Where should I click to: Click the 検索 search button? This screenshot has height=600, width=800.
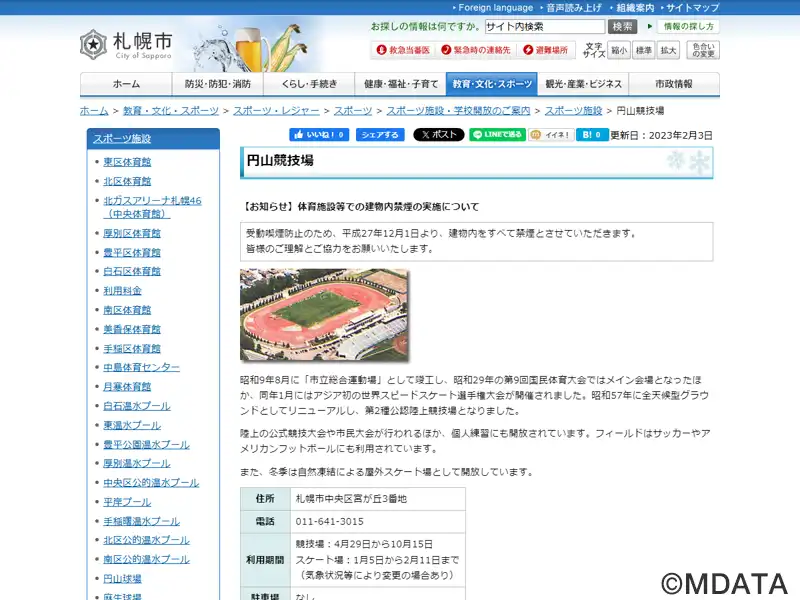(622, 27)
